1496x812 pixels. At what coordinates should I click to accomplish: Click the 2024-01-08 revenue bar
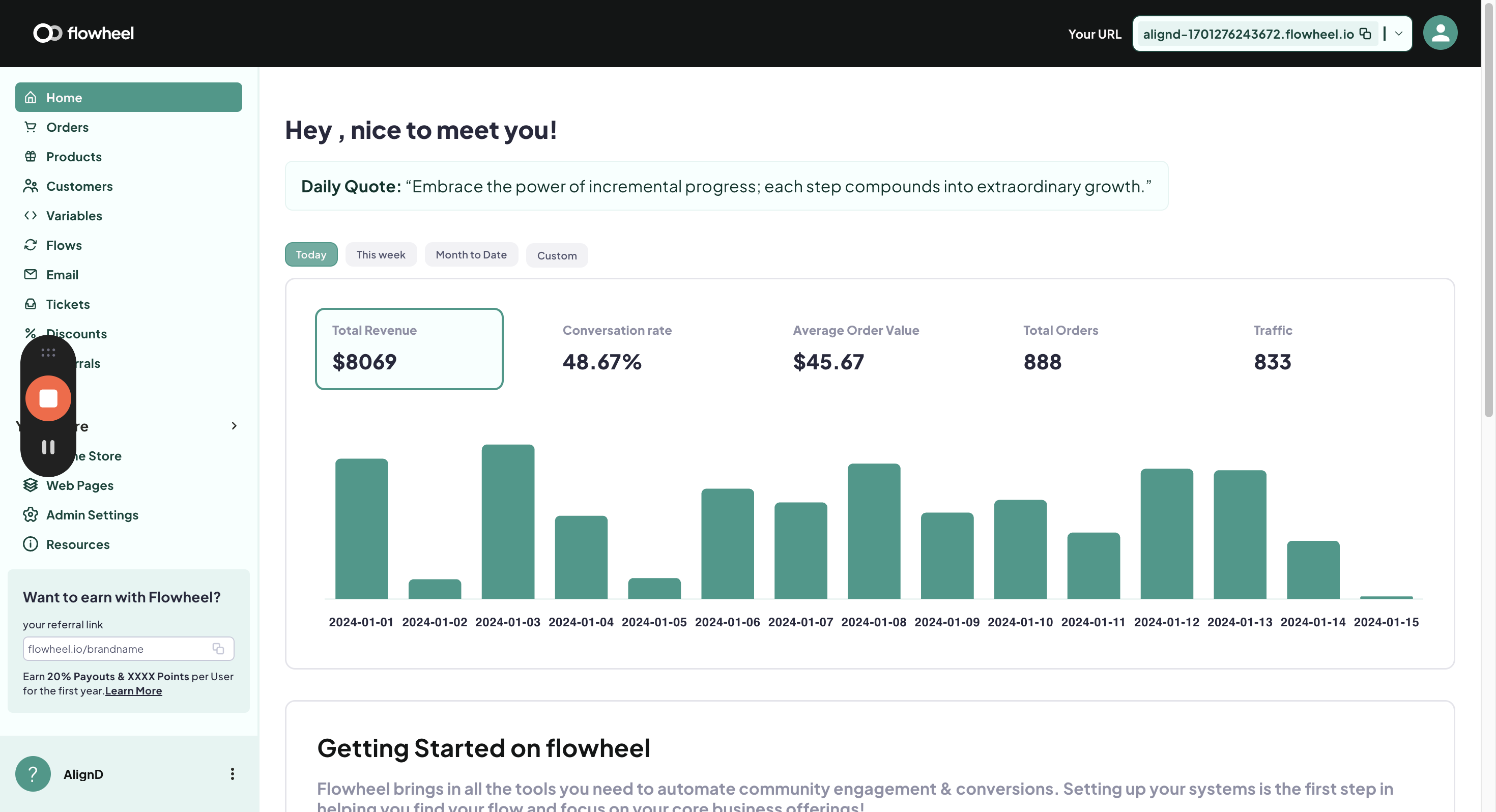(x=874, y=531)
